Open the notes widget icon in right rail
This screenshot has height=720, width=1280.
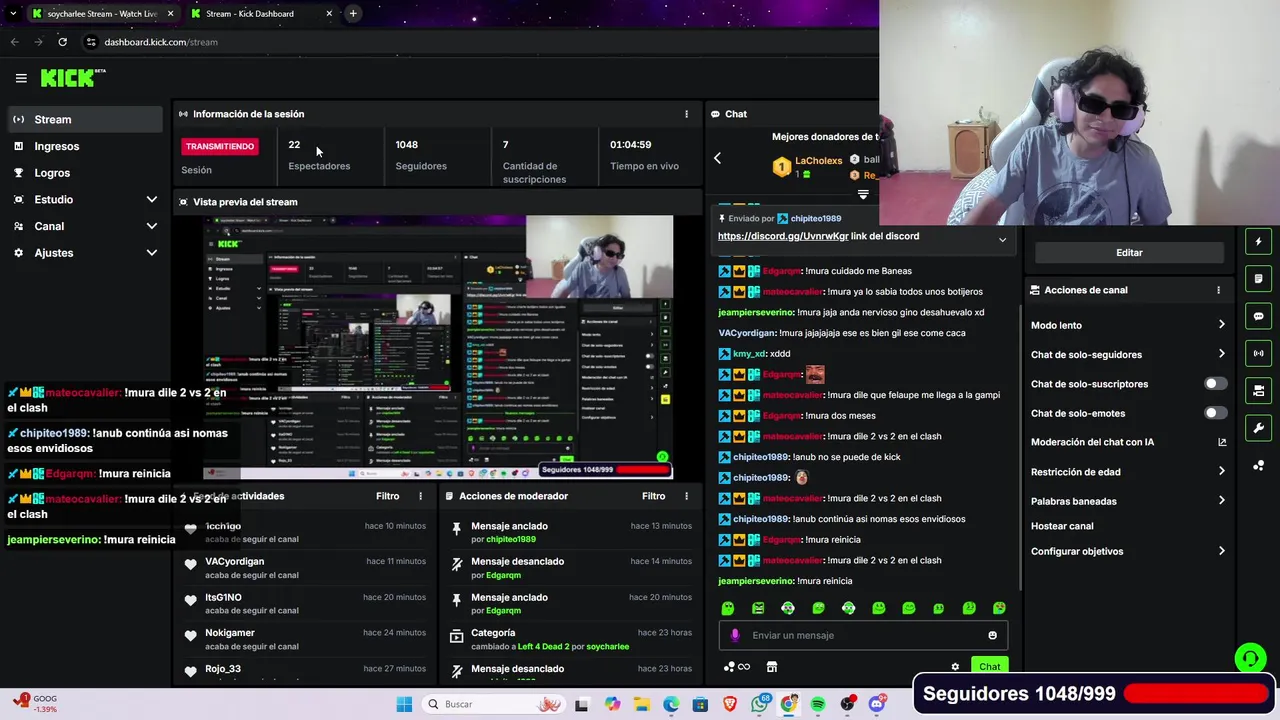1258,279
